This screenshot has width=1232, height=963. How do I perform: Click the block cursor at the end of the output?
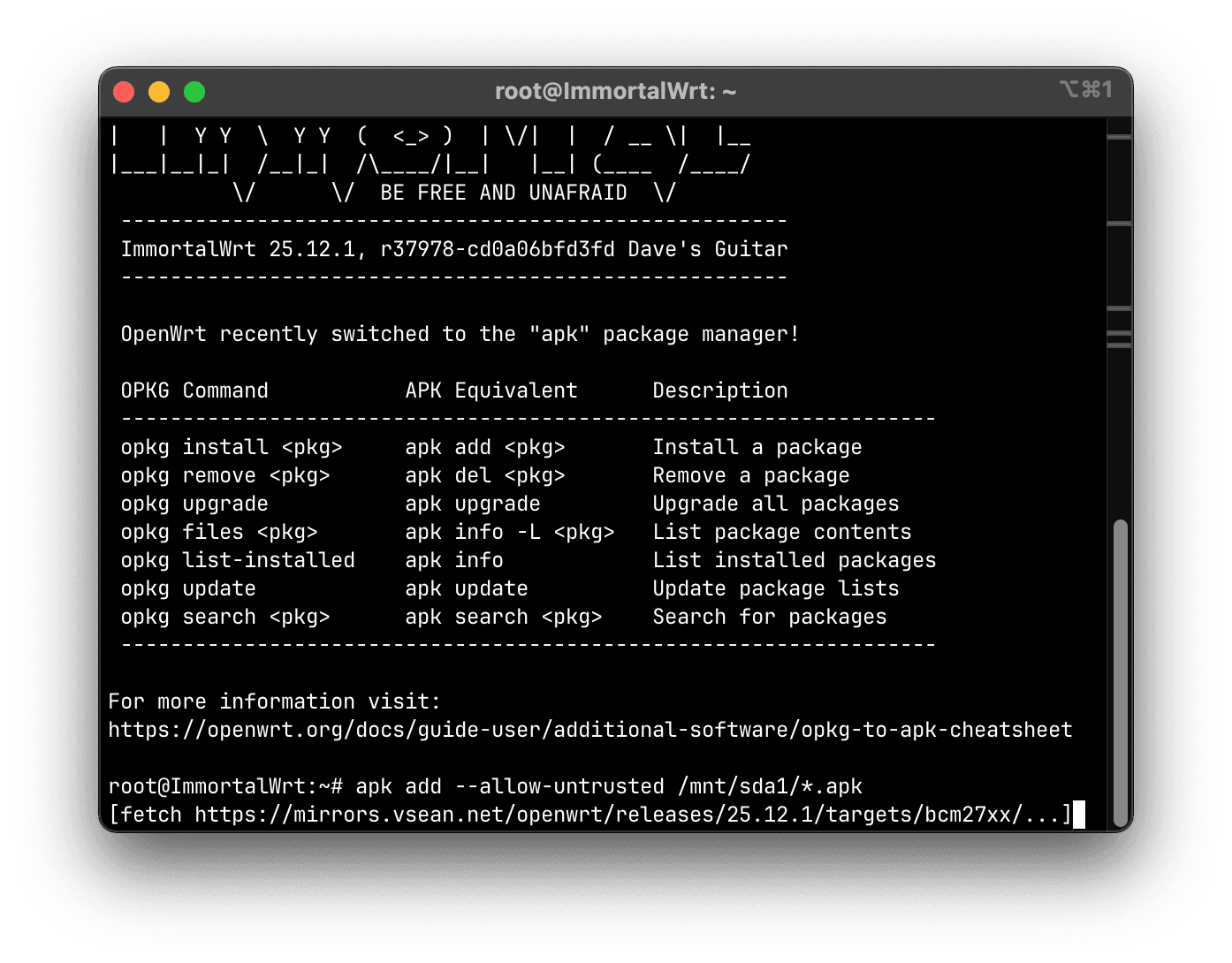coord(1078,815)
